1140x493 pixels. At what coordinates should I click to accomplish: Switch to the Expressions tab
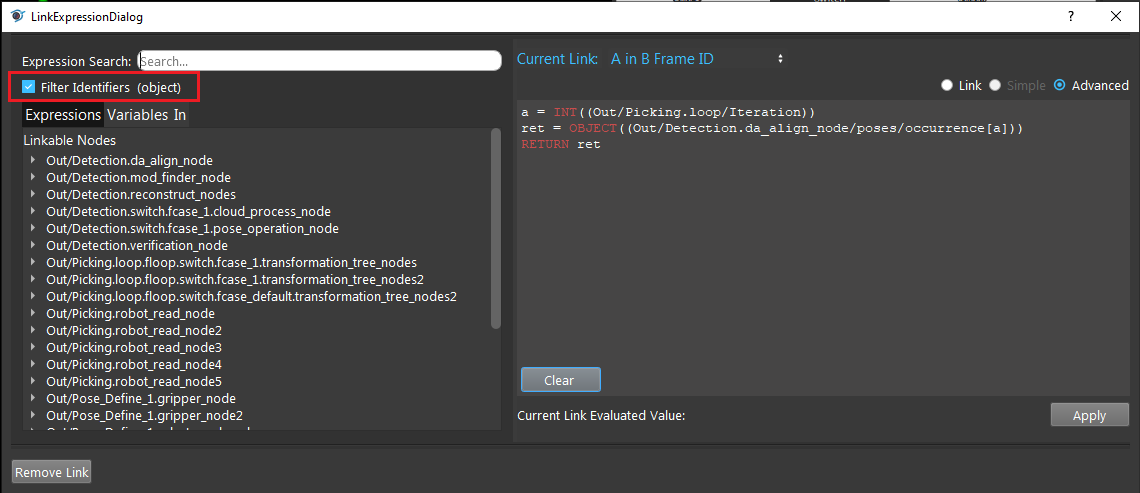click(63, 115)
